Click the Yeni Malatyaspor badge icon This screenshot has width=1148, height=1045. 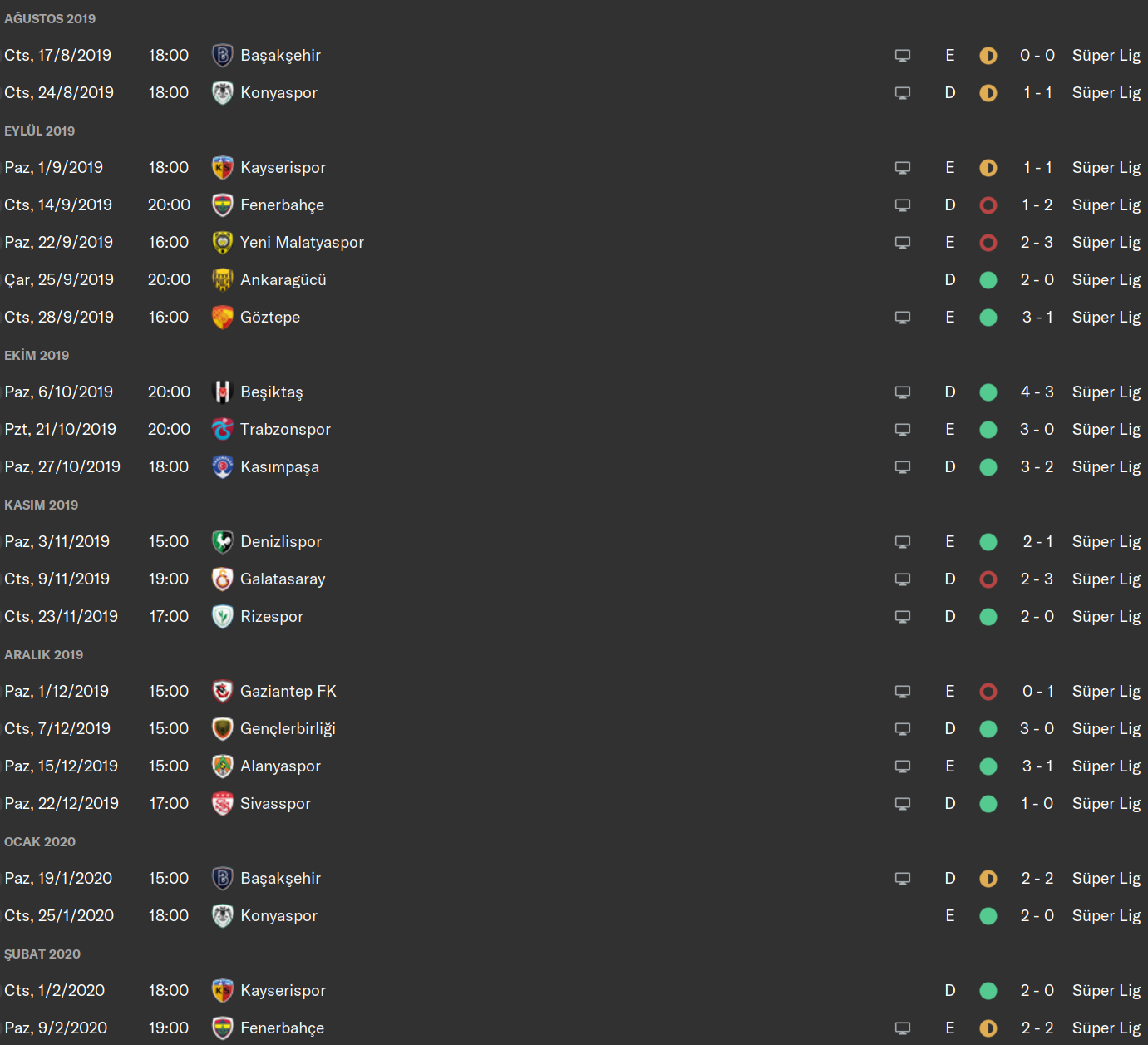[222, 243]
